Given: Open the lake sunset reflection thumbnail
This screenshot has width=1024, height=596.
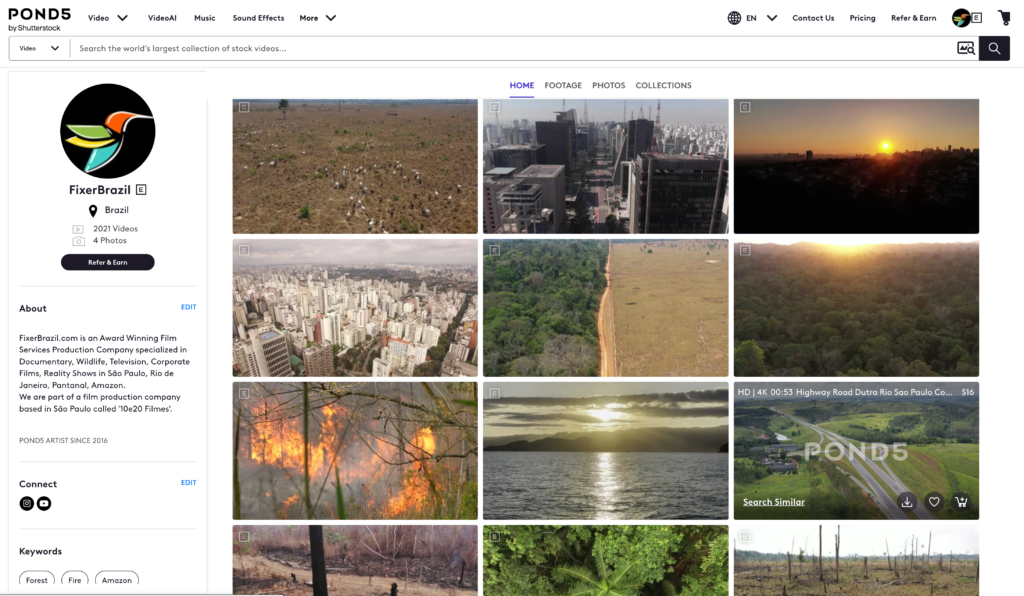Looking at the screenshot, I should click(605, 451).
